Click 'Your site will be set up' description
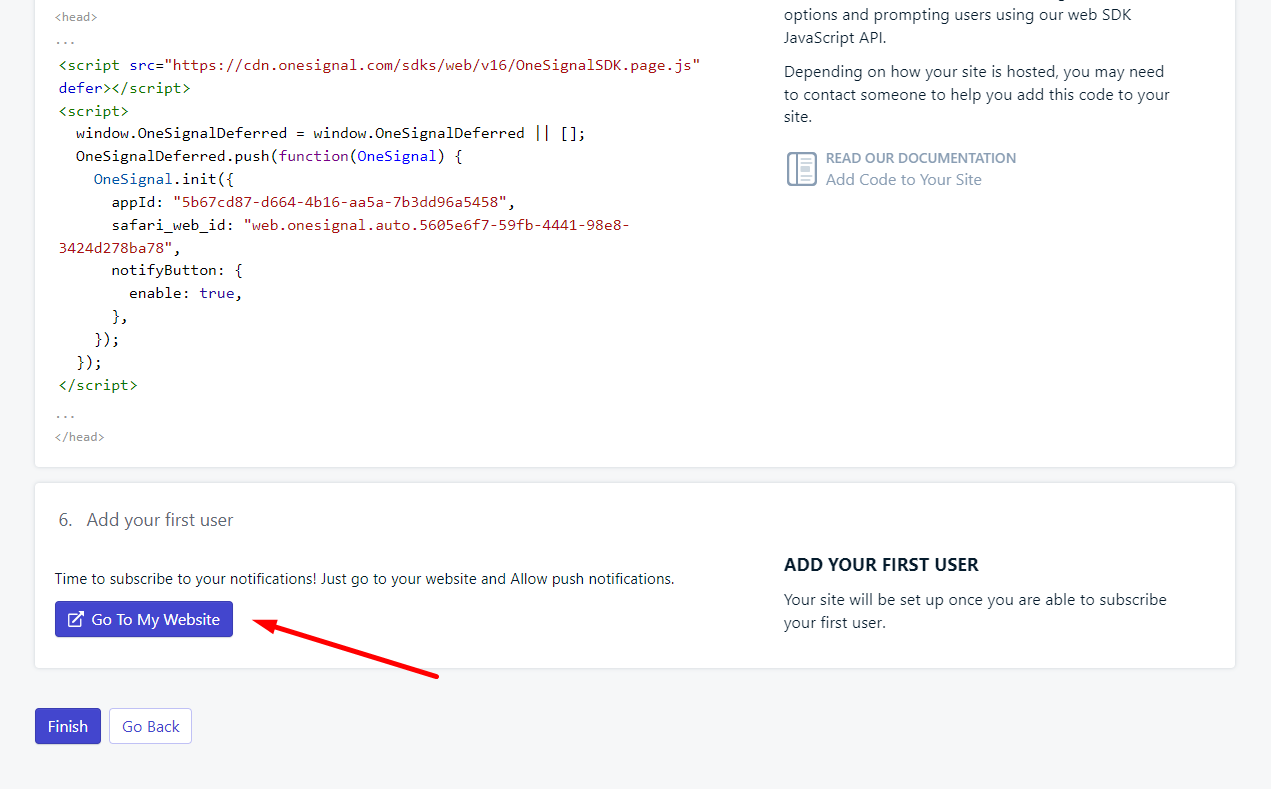Image resolution: width=1271 pixels, height=789 pixels. click(x=975, y=611)
